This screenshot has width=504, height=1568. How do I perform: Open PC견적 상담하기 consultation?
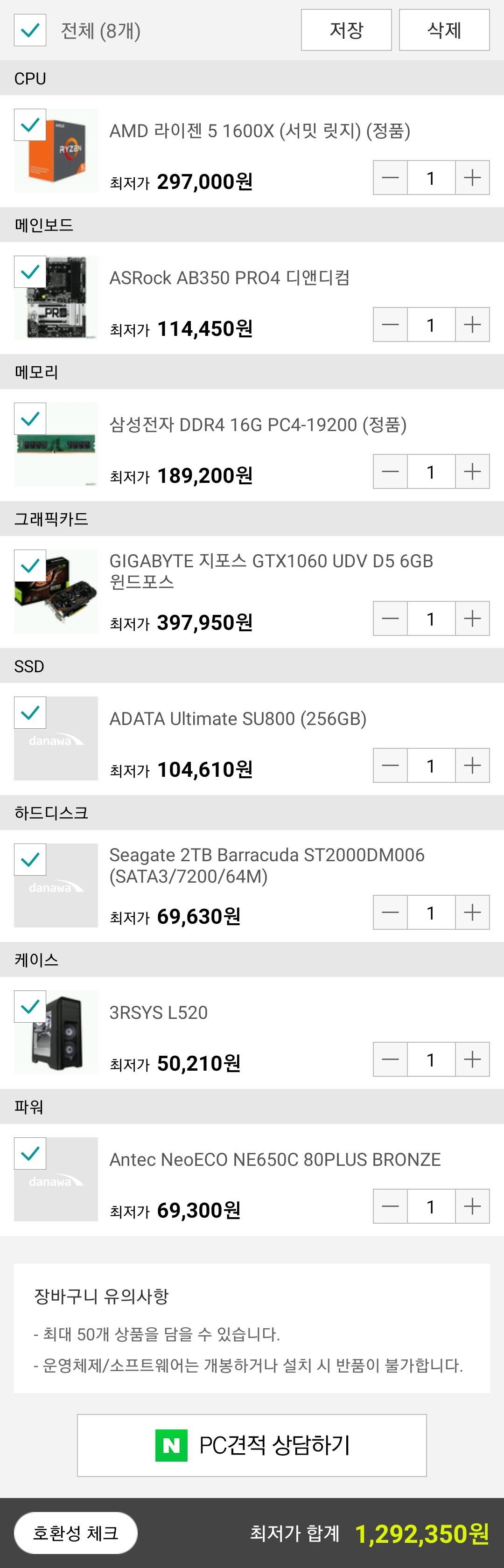(252, 1445)
